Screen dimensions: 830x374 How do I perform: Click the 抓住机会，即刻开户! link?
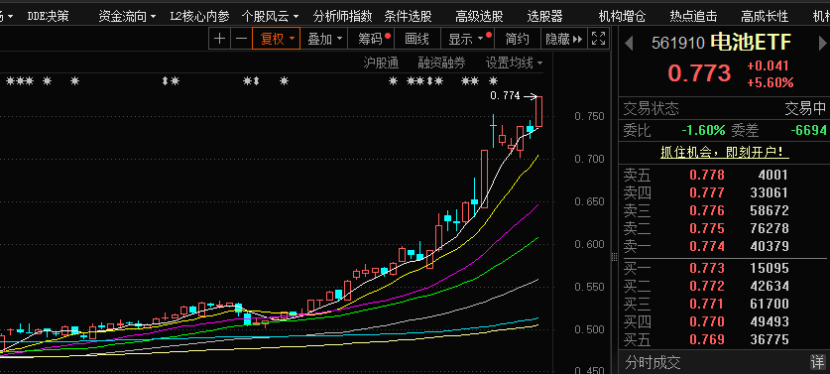pyautogui.click(x=725, y=153)
